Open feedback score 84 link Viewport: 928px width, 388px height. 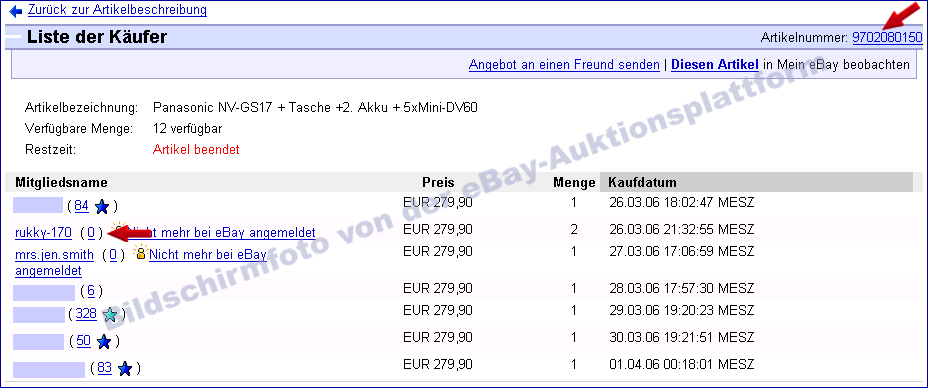point(82,206)
